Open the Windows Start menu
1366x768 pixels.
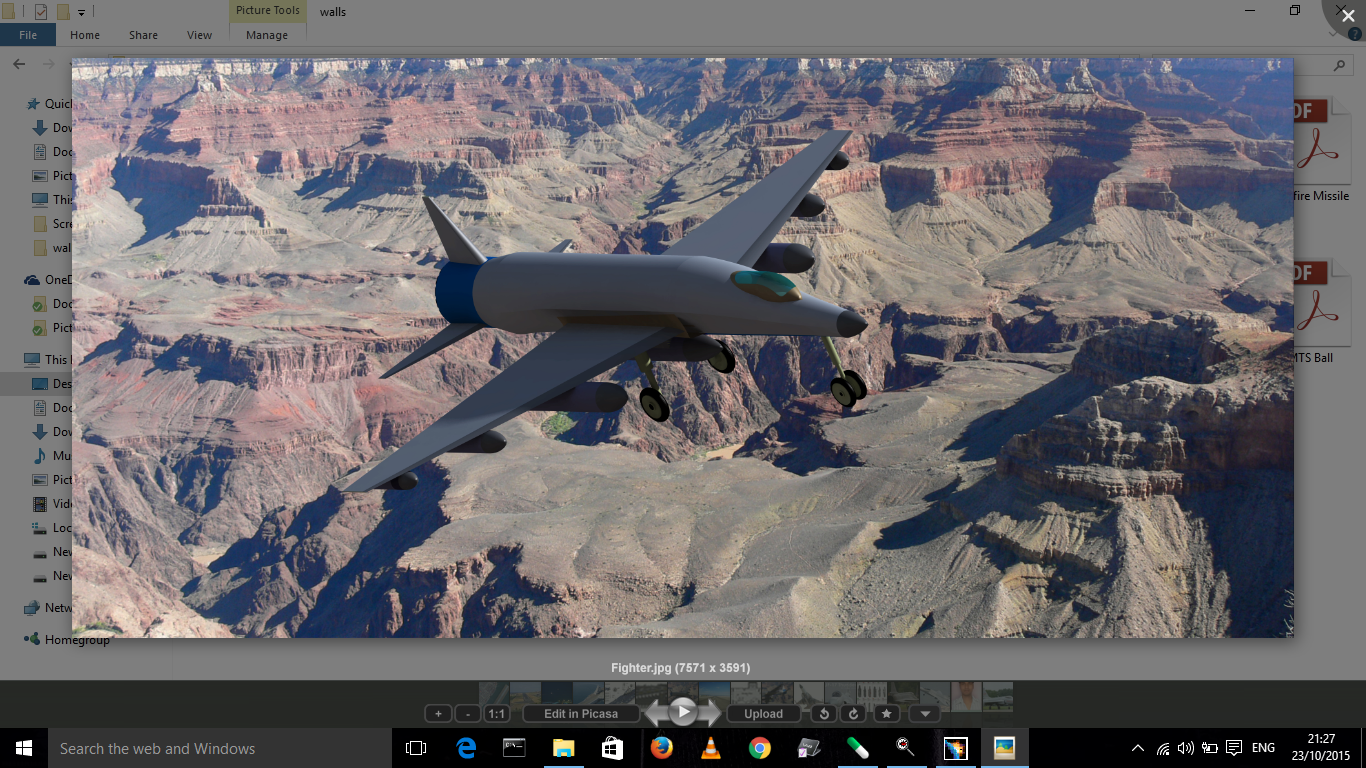(24, 748)
